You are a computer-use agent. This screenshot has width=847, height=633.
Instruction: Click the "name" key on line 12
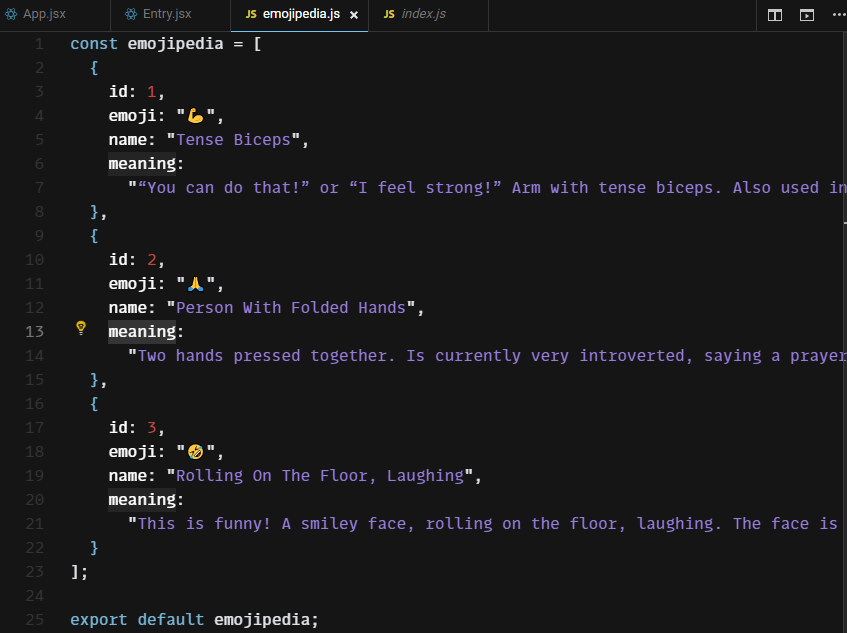(x=127, y=308)
